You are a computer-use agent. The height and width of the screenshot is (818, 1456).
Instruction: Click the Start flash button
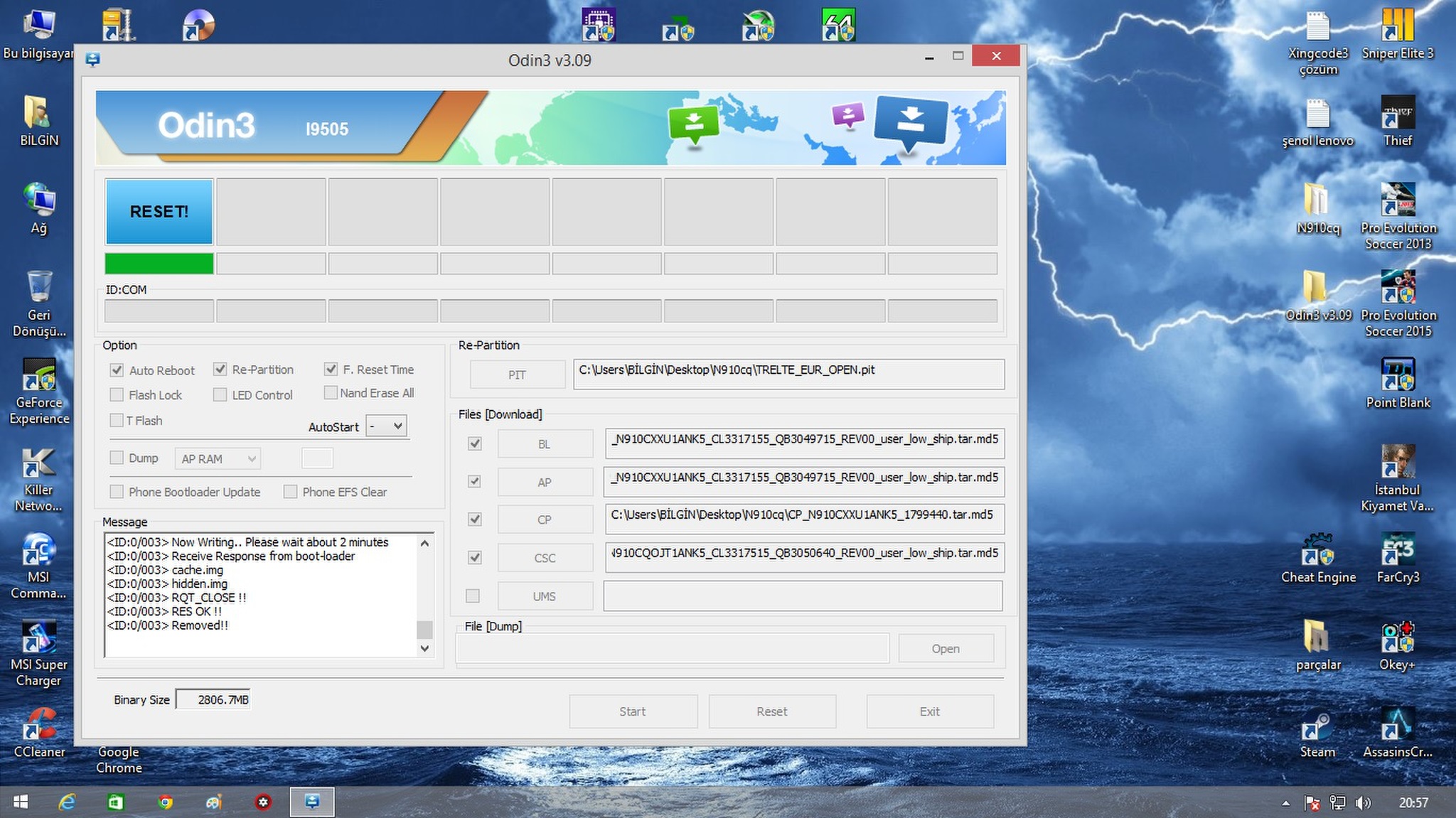click(x=633, y=711)
